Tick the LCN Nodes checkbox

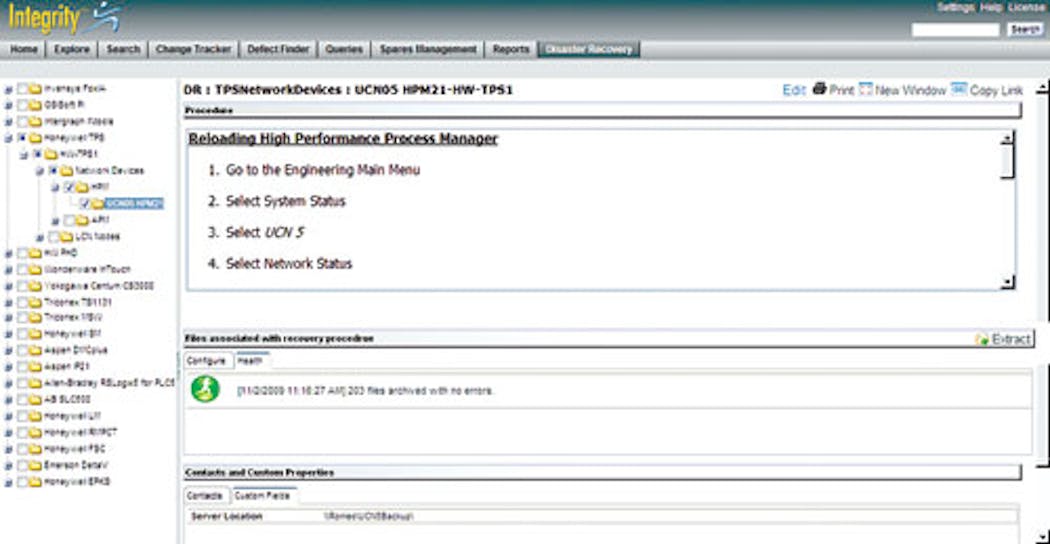tap(54, 236)
